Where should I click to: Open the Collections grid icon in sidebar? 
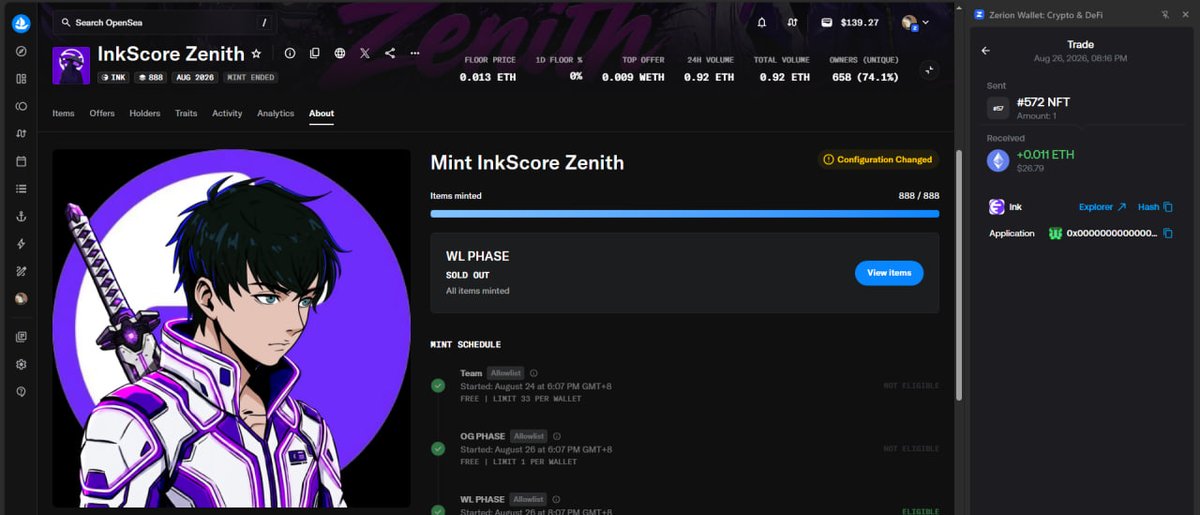(x=21, y=78)
